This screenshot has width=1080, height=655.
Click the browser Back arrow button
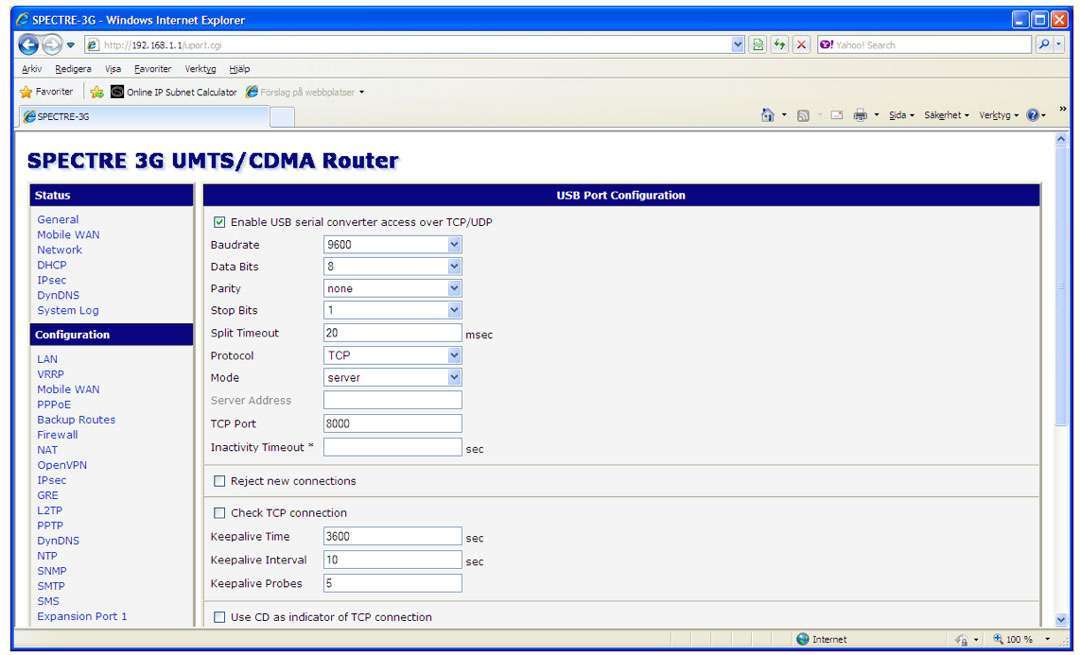tap(28, 45)
